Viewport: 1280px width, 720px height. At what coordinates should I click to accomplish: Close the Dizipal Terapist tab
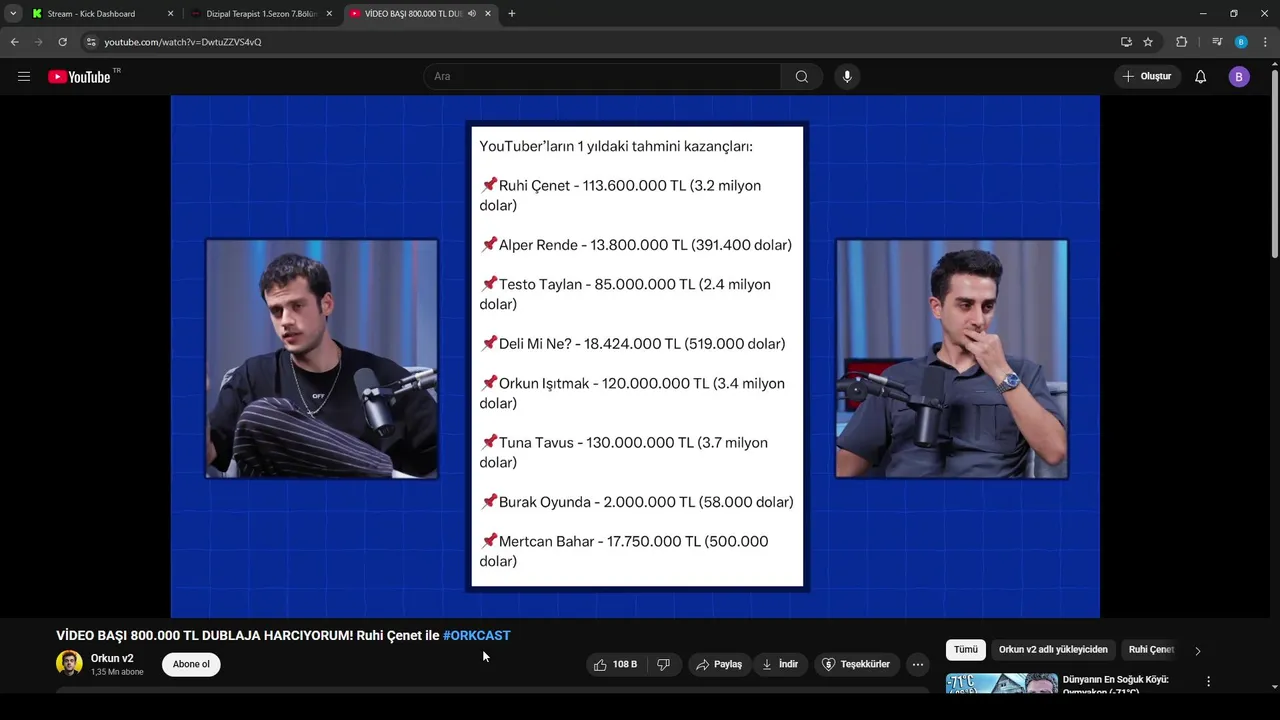[329, 14]
